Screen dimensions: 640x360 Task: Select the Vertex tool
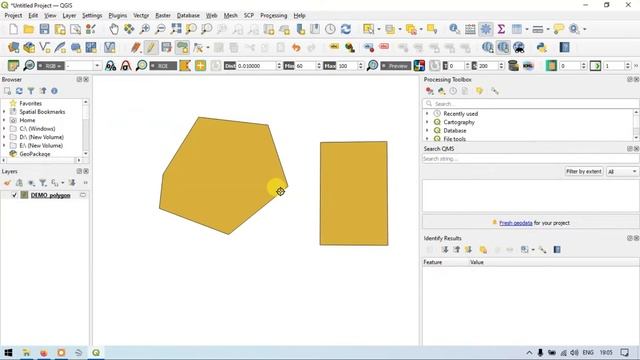pos(198,47)
